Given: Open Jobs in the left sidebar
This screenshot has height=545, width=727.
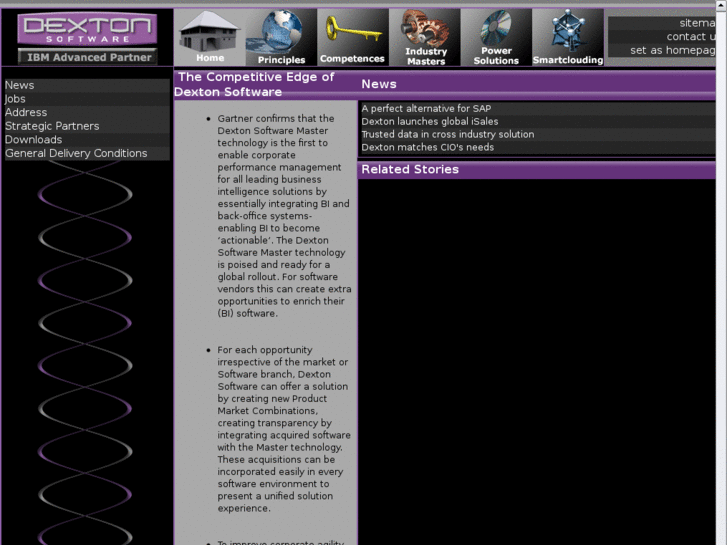Looking at the screenshot, I should click(87, 99).
